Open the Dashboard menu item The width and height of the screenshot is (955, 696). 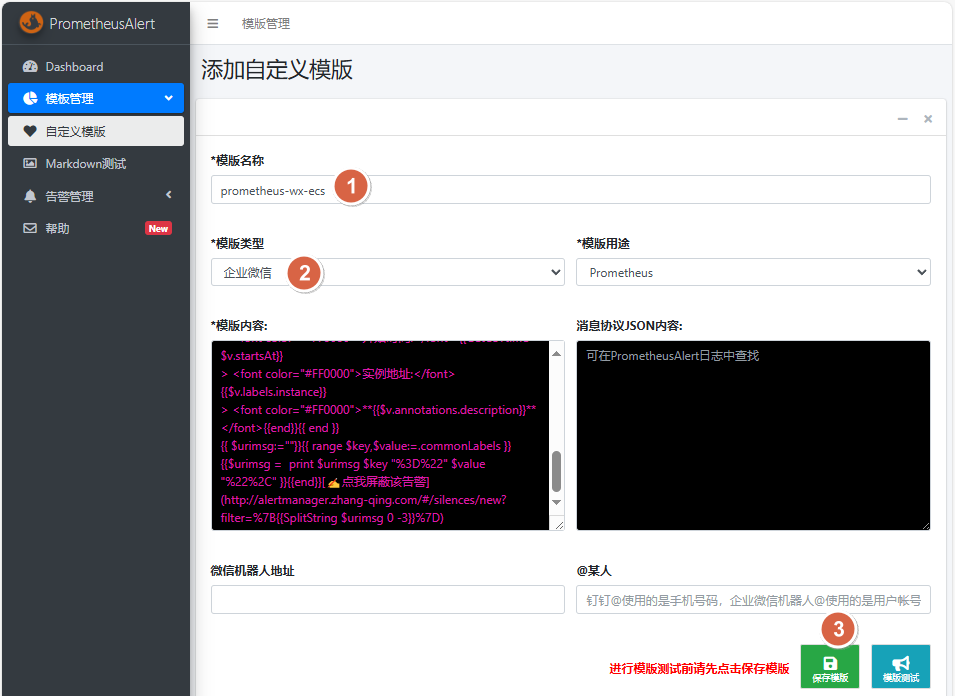tap(96, 66)
